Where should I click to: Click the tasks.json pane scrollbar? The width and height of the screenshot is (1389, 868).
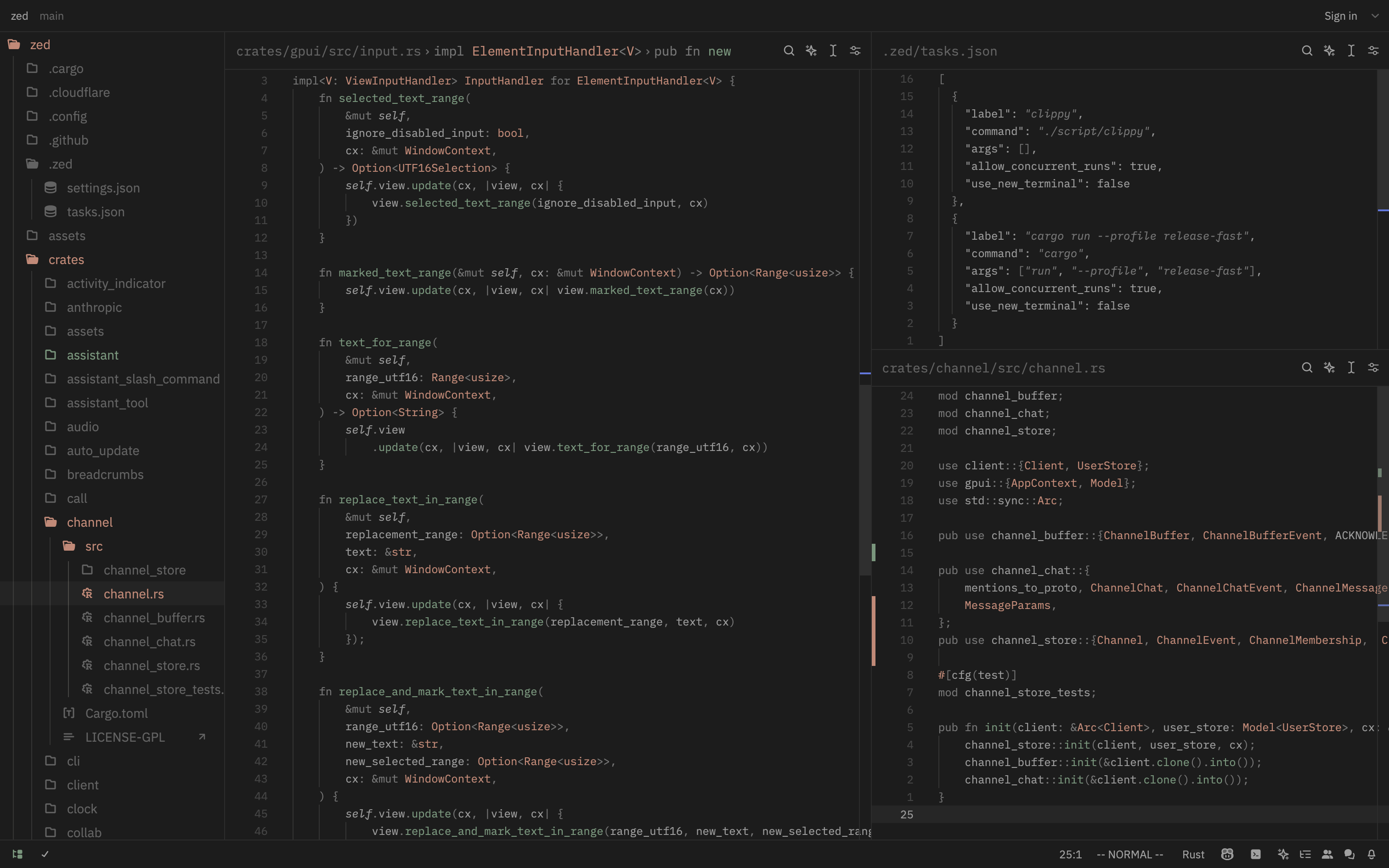tap(1383, 209)
